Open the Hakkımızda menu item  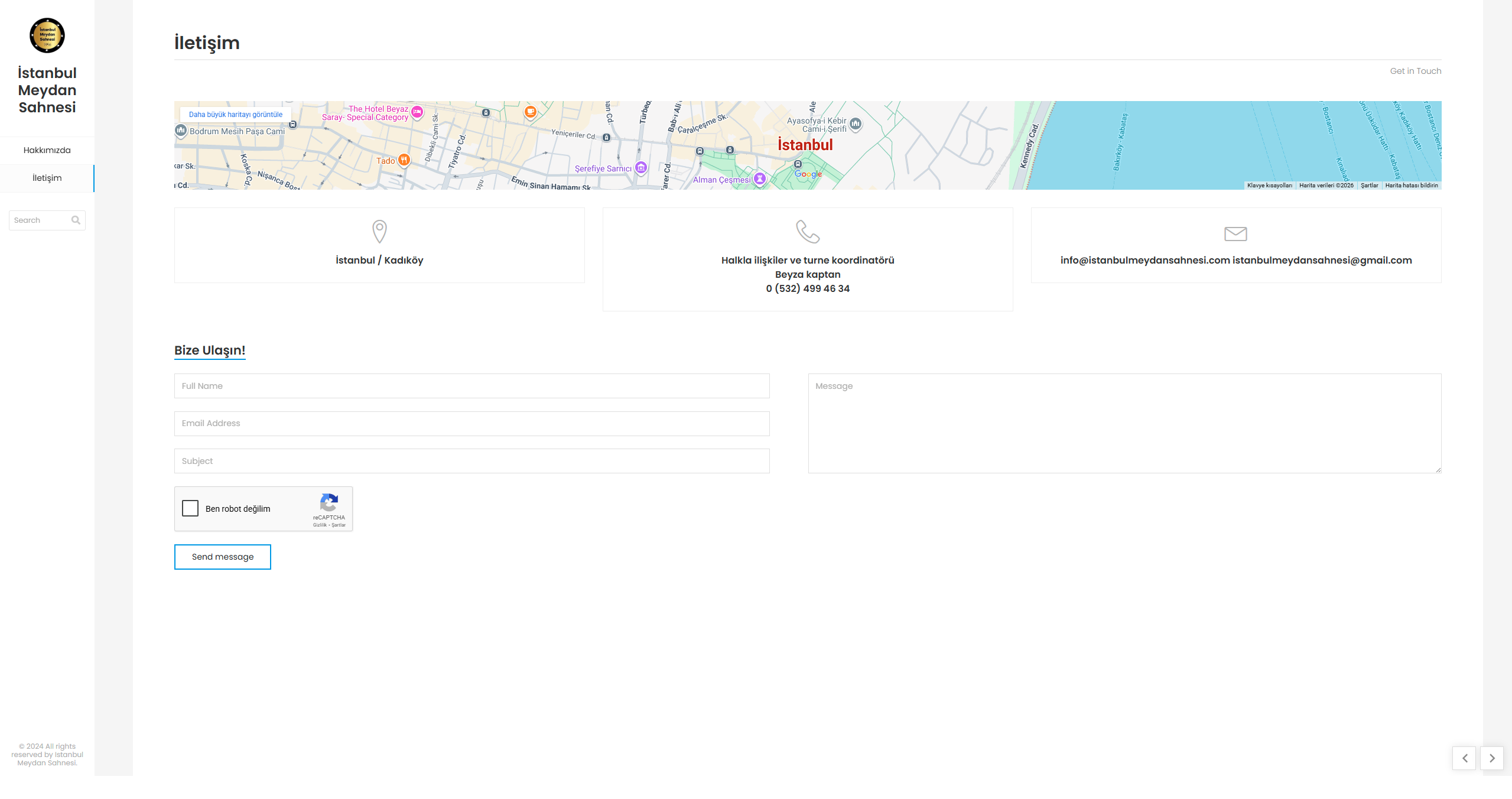47,150
